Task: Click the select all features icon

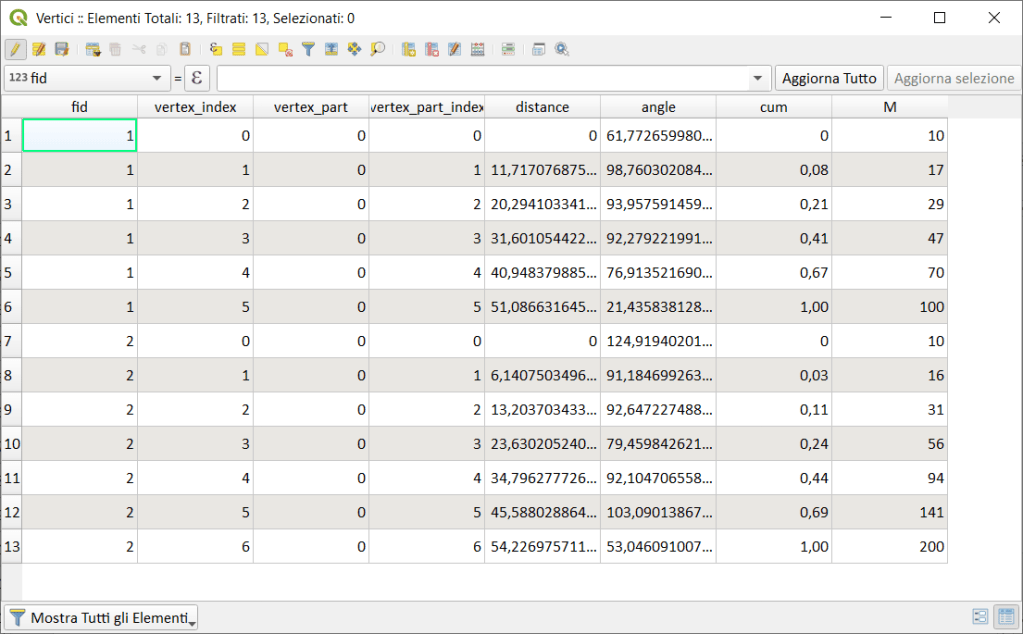Action: click(x=239, y=49)
